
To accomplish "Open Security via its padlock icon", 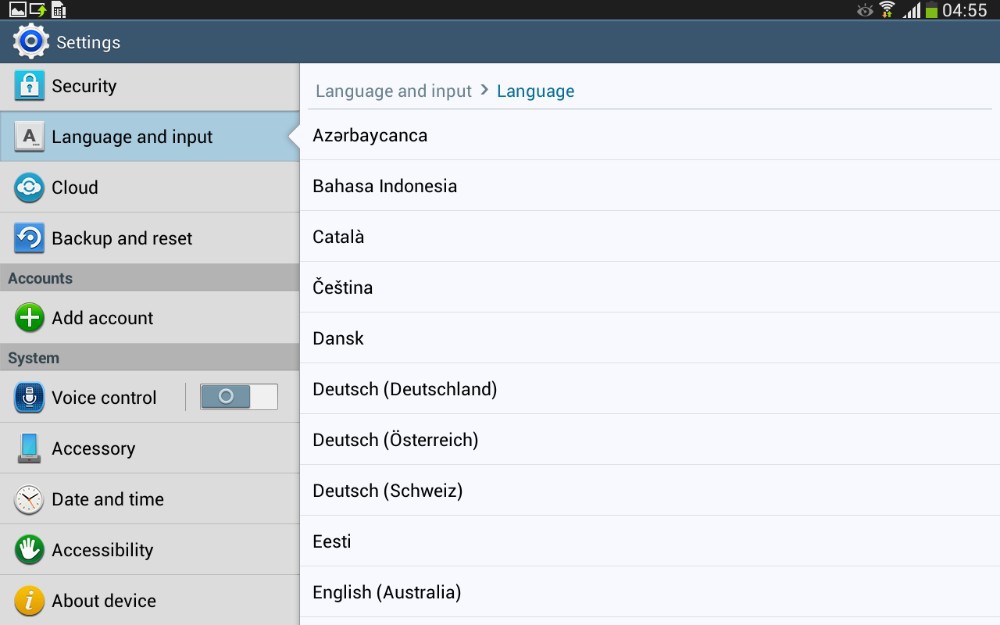I will [x=29, y=86].
